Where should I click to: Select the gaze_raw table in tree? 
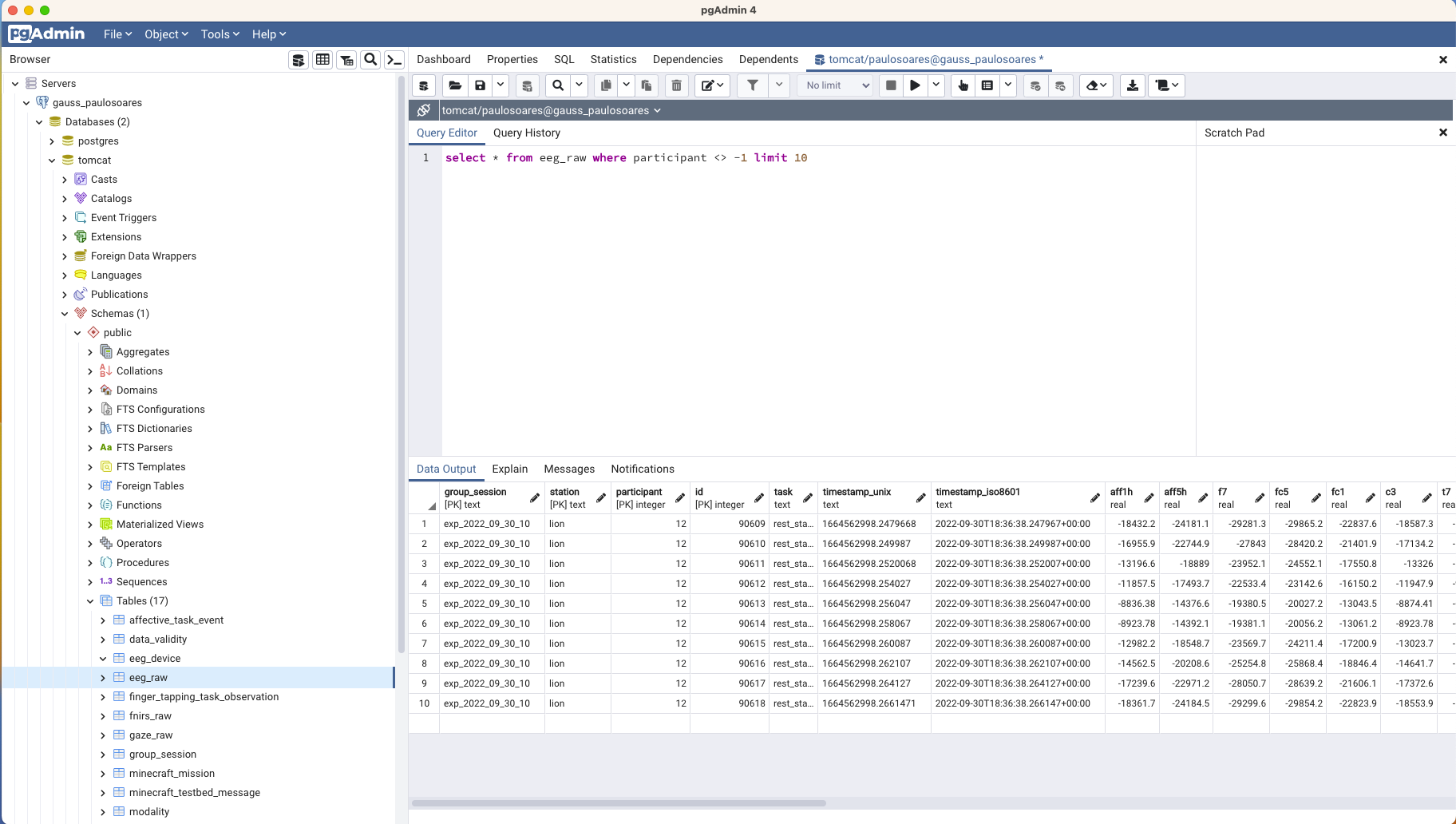[151, 735]
